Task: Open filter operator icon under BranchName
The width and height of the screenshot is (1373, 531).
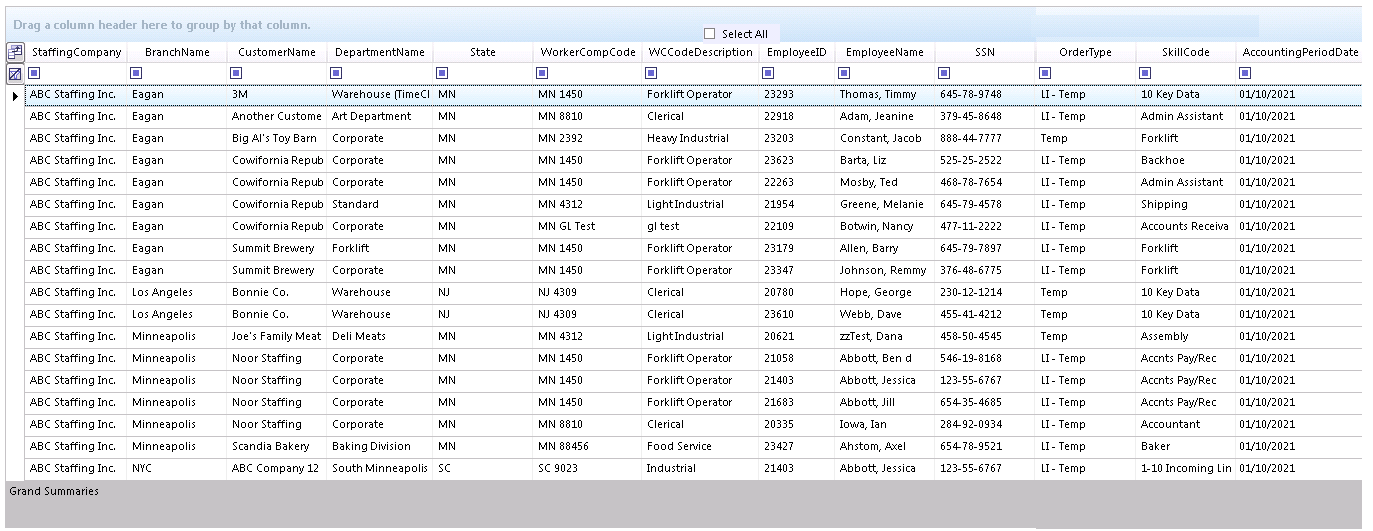Action: coord(137,73)
